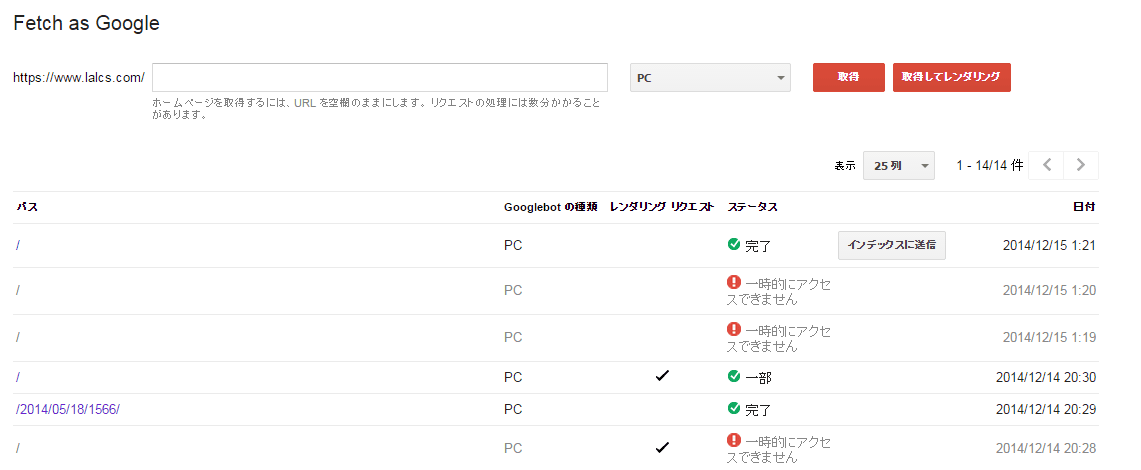
Task: Focus the URL path input field
Action: (x=380, y=78)
